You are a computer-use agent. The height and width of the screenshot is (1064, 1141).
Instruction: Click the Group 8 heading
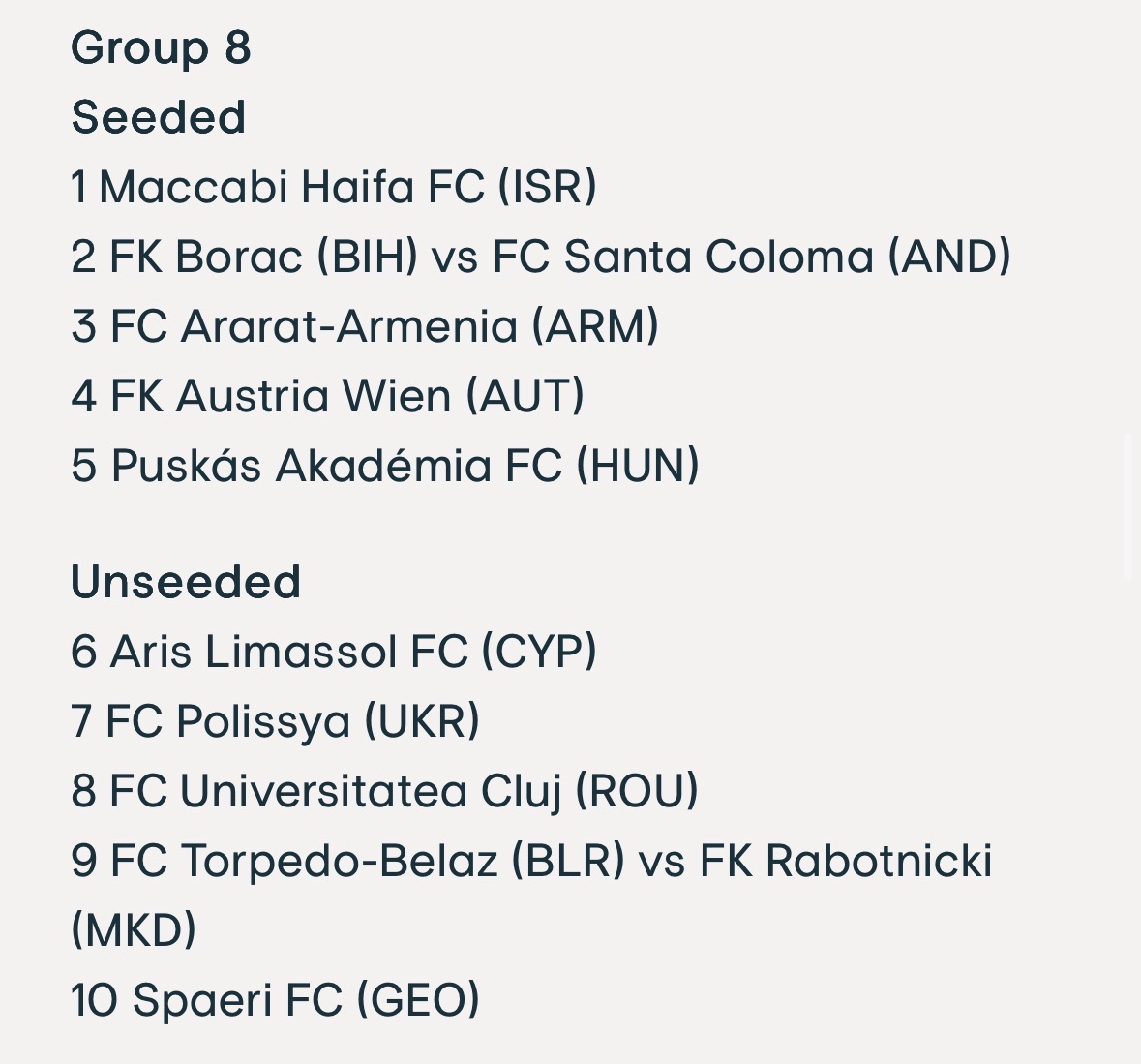tap(161, 48)
